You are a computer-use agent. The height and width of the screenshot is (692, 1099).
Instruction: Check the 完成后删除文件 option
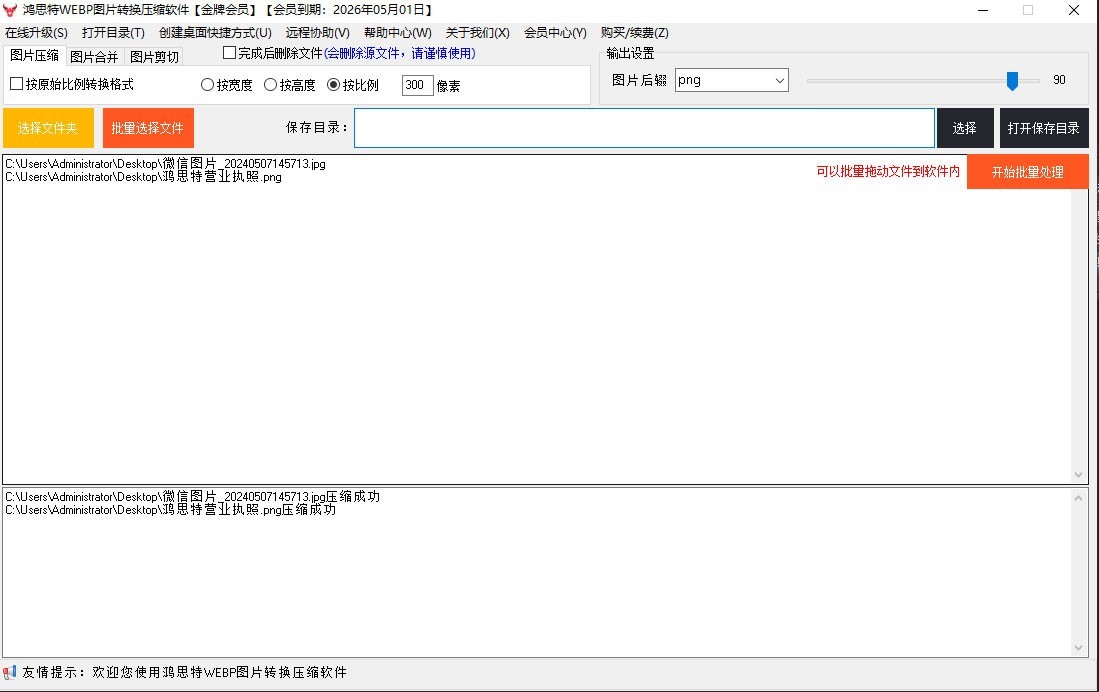click(229, 53)
